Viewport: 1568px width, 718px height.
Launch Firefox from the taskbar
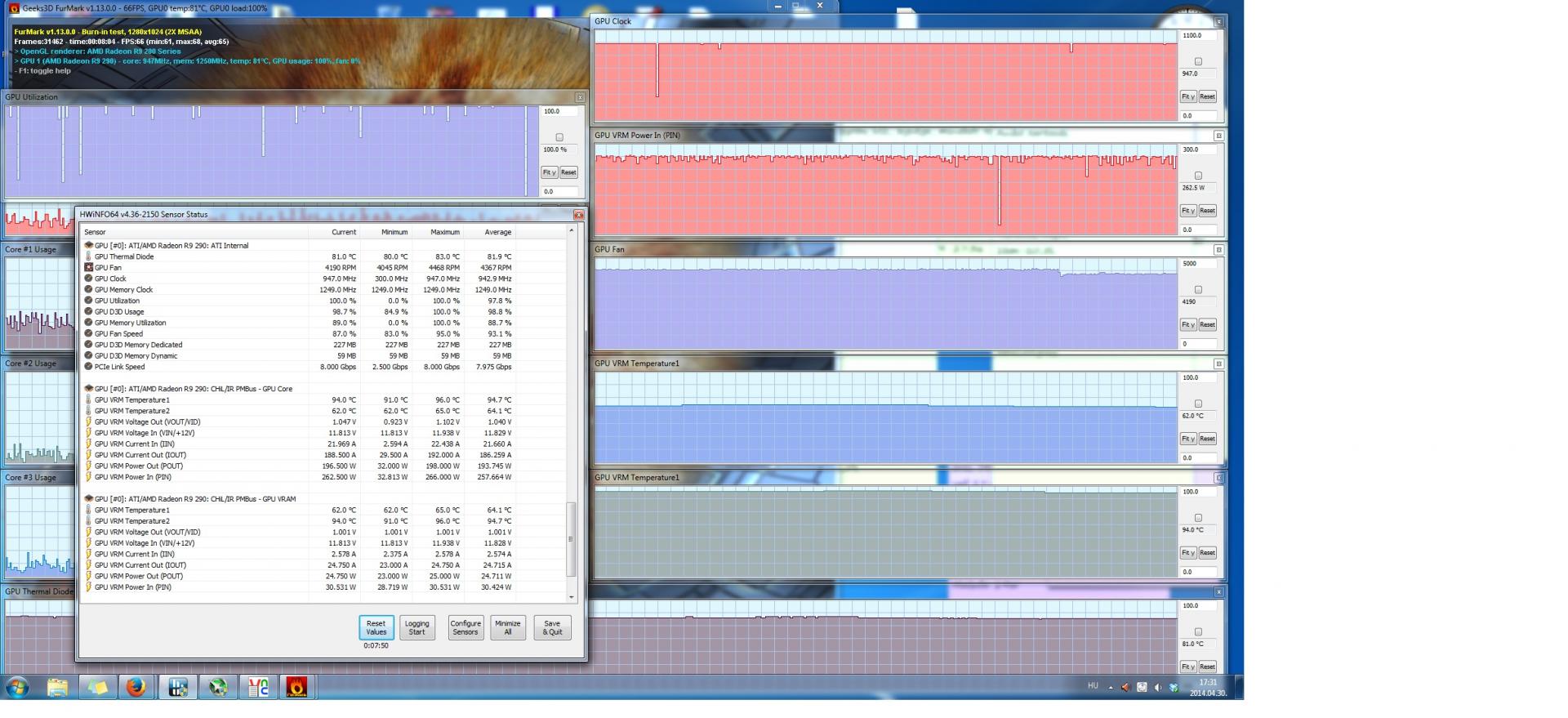pos(136,688)
